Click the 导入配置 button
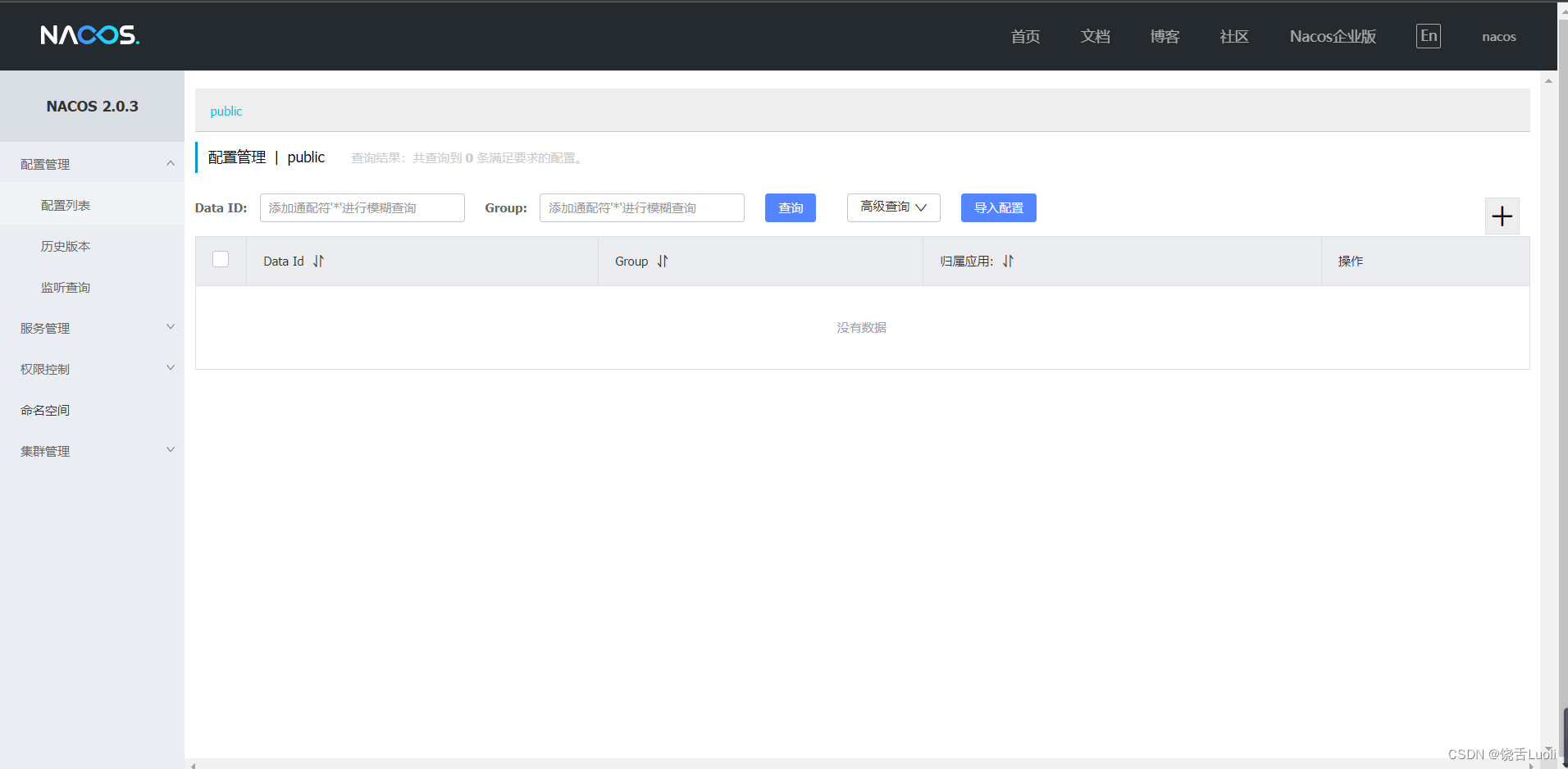Image resolution: width=1568 pixels, height=769 pixels. point(998,207)
